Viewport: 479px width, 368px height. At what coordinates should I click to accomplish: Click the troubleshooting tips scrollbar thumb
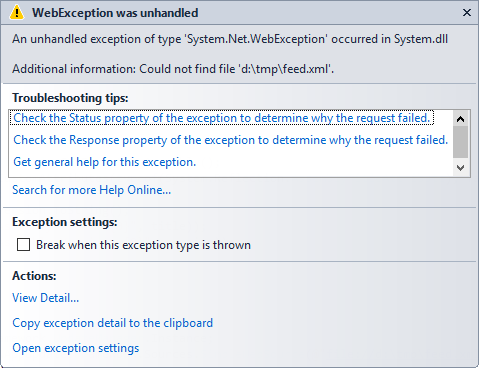click(x=461, y=142)
